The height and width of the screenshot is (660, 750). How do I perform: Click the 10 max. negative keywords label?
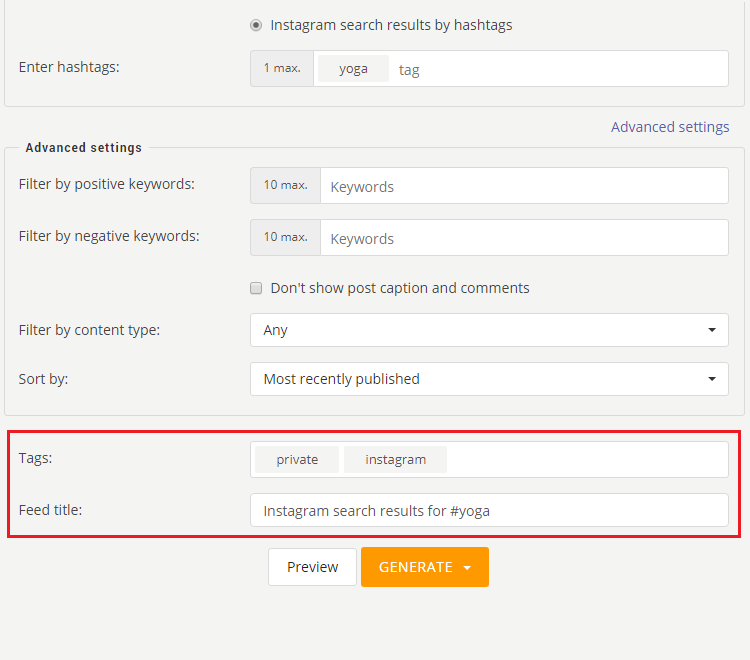[286, 238]
